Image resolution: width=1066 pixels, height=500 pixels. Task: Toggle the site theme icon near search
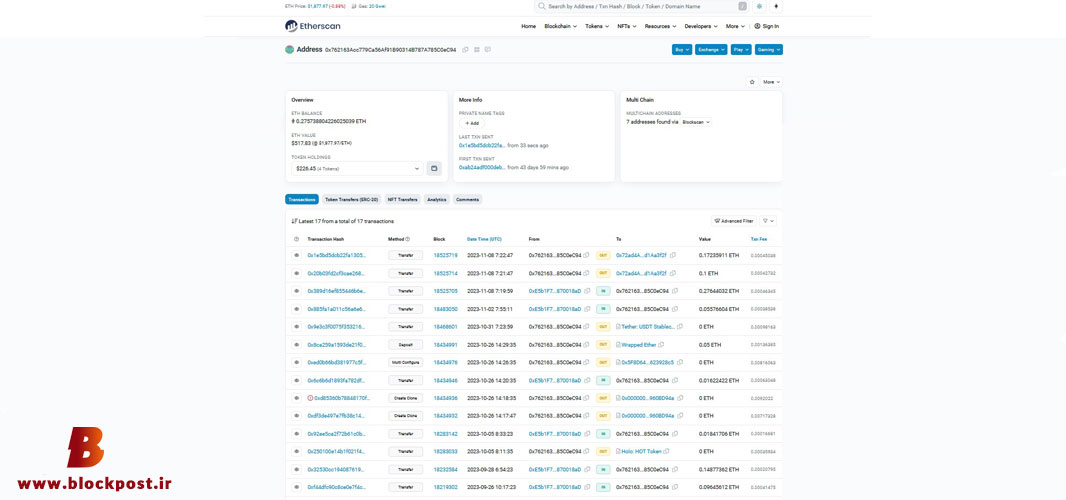[759, 6]
